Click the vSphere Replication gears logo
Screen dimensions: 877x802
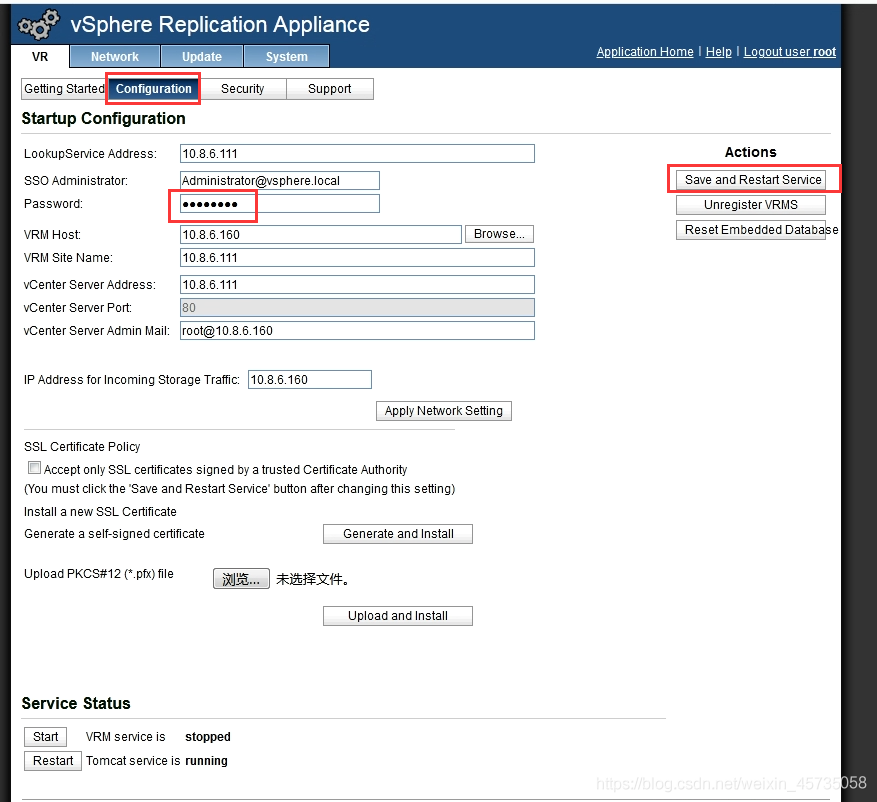pyautogui.click(x=38, y=25)
